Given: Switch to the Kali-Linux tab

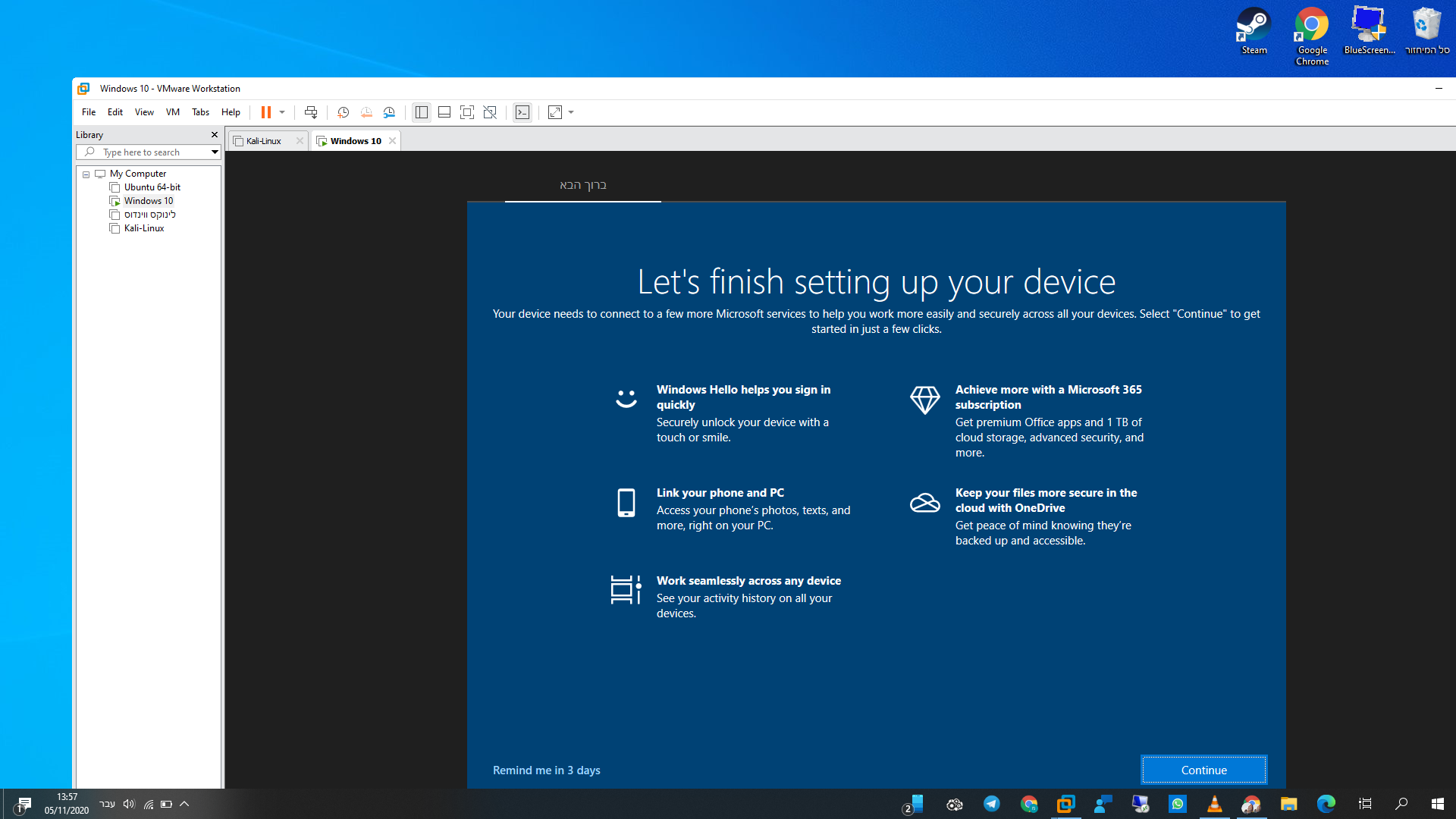Looking at the screenshot, I should coord(263,141).
